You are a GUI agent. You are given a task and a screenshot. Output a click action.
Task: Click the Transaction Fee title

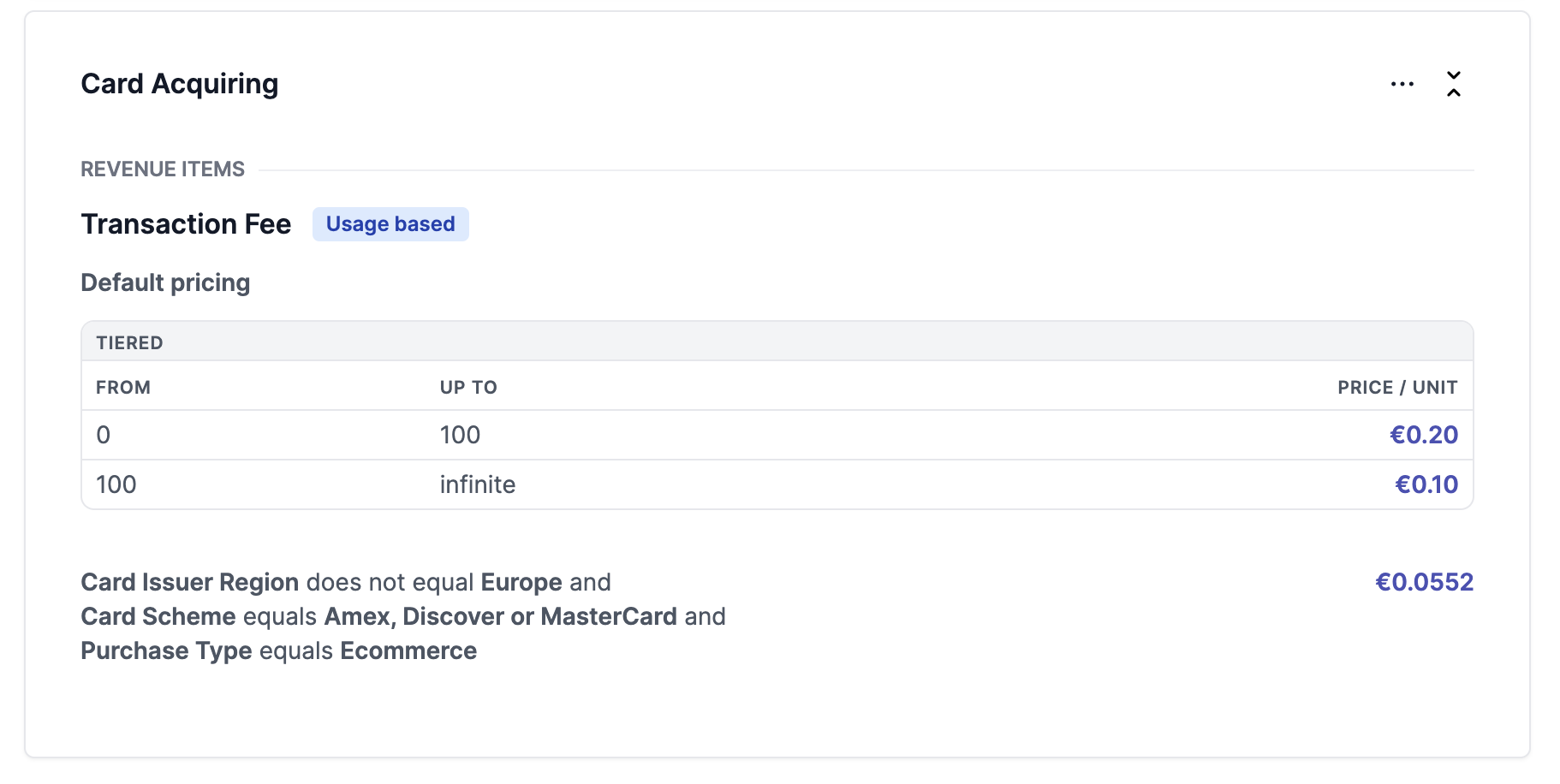click(186, 224)
